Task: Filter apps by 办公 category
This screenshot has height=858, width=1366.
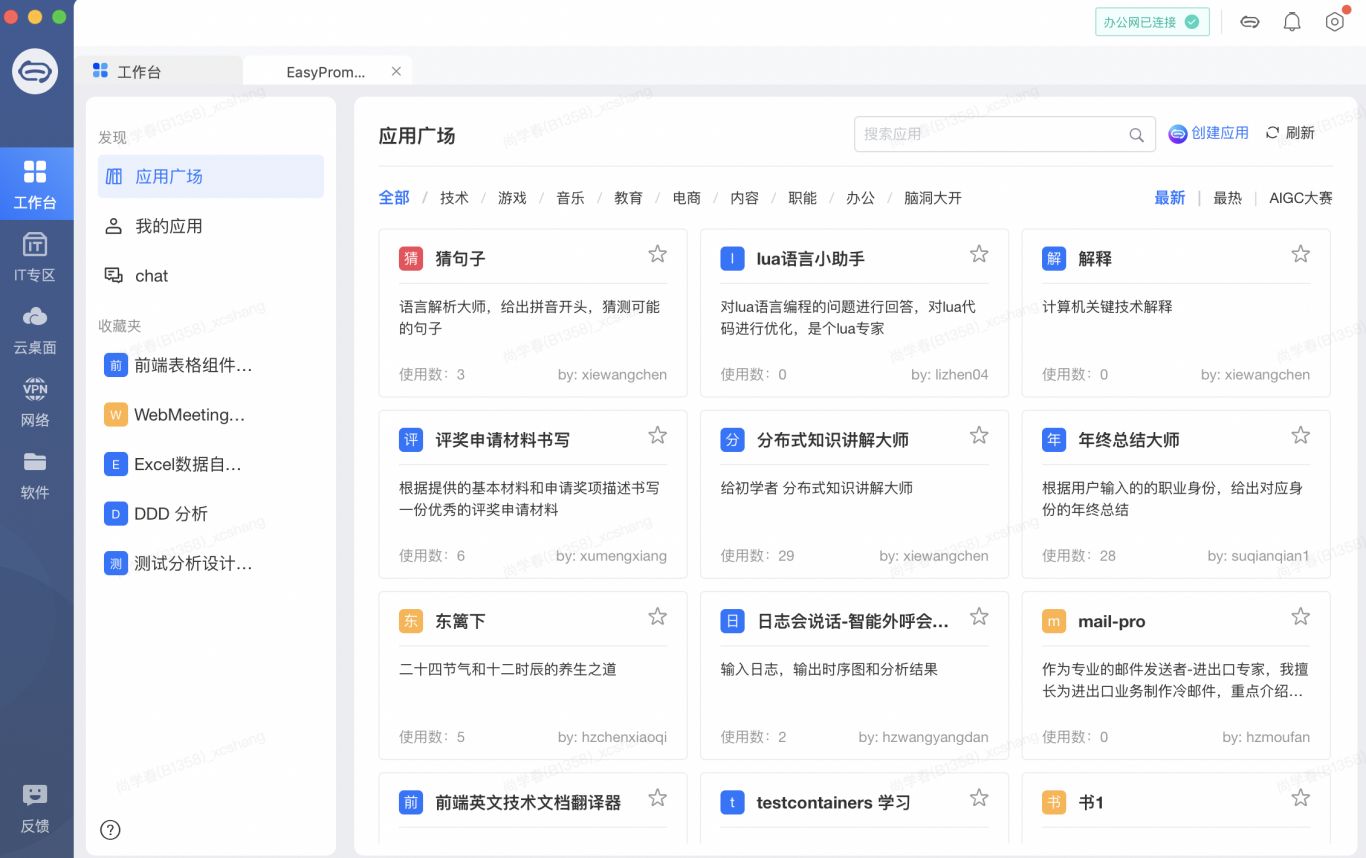Action: [x=860, y=197]
